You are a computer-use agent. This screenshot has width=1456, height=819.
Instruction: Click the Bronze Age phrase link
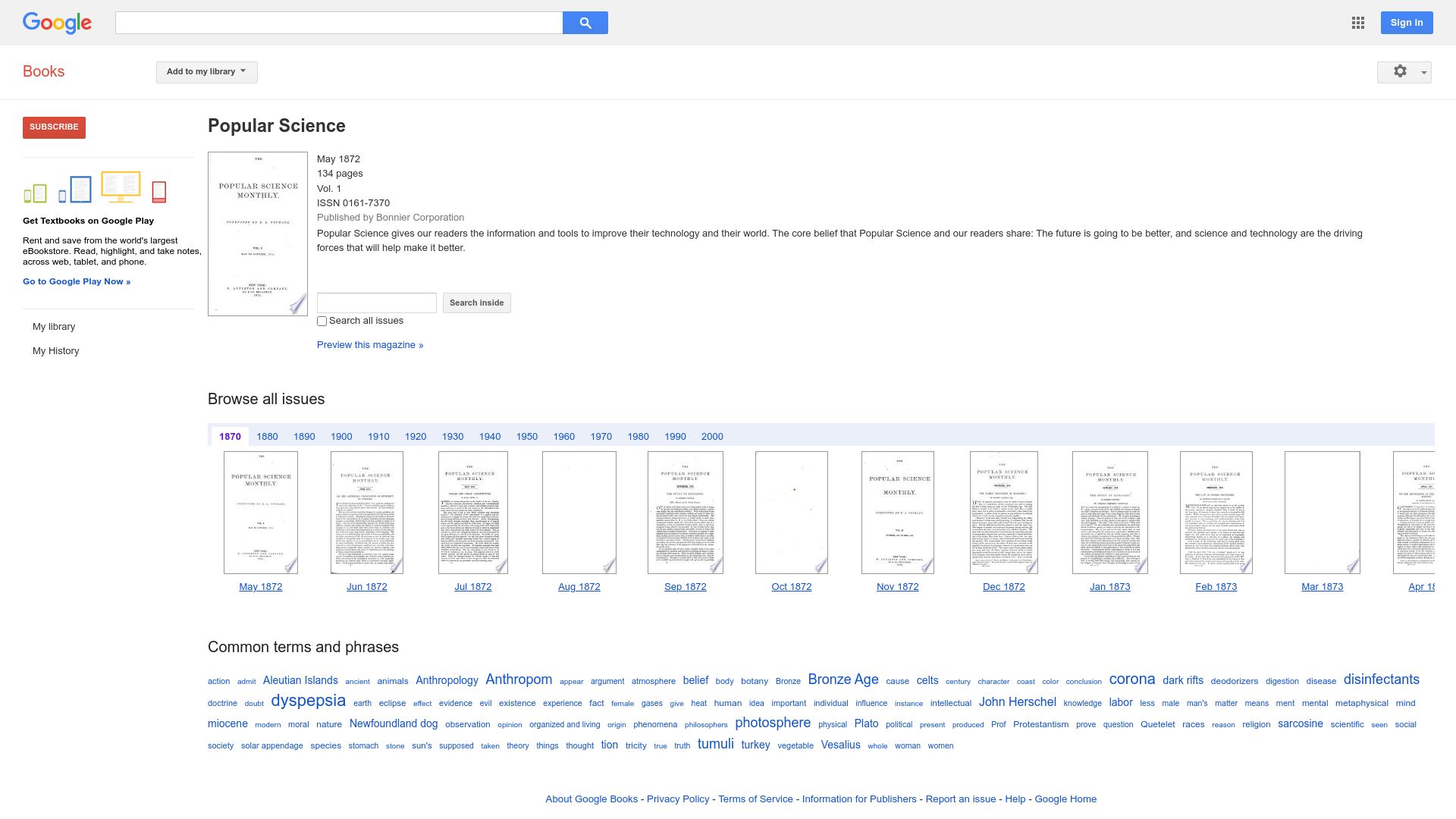pyautogui.click(x=843, y=679)
